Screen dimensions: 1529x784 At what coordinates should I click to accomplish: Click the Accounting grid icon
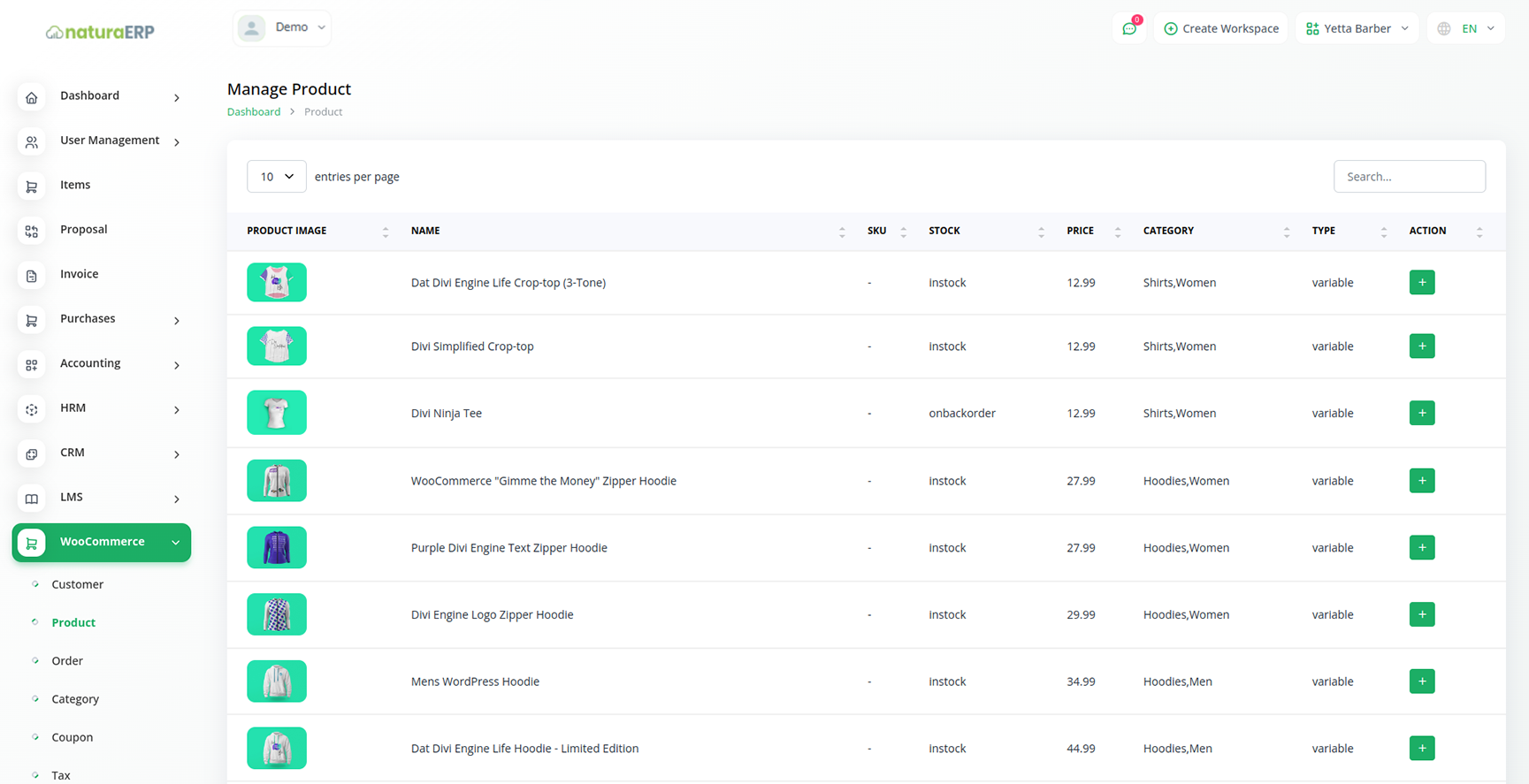pos(32,365)
